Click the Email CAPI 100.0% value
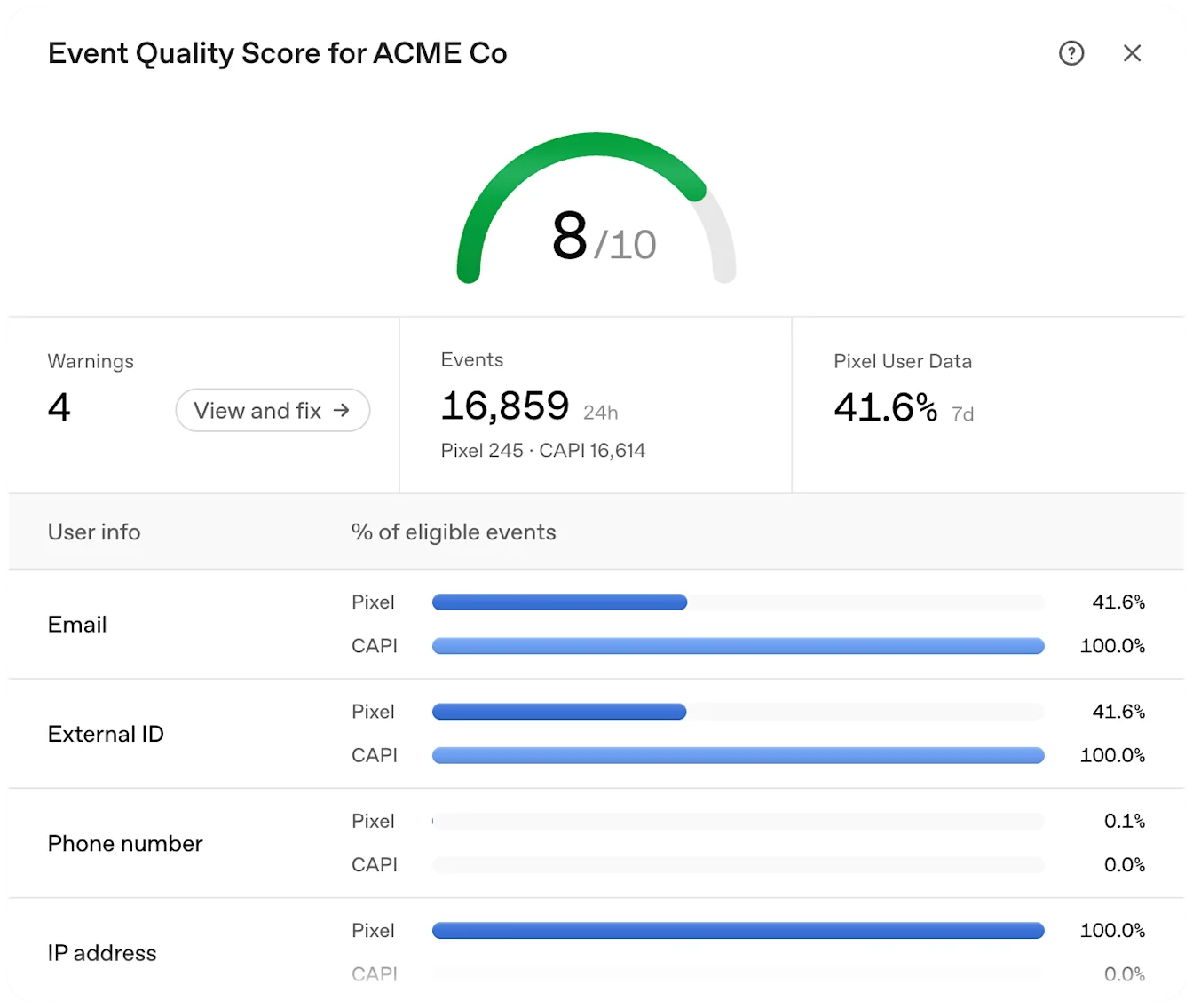 click(1112, 646)
